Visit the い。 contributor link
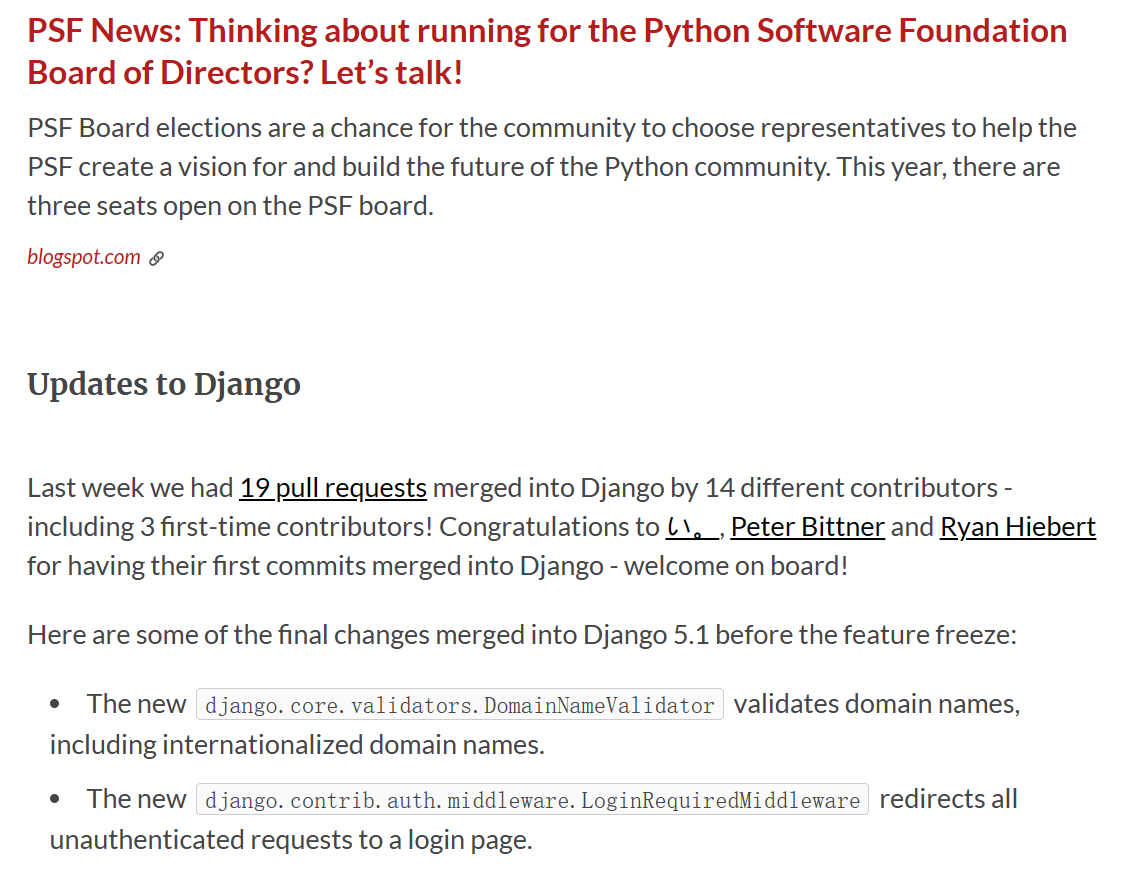 (691, 526)
